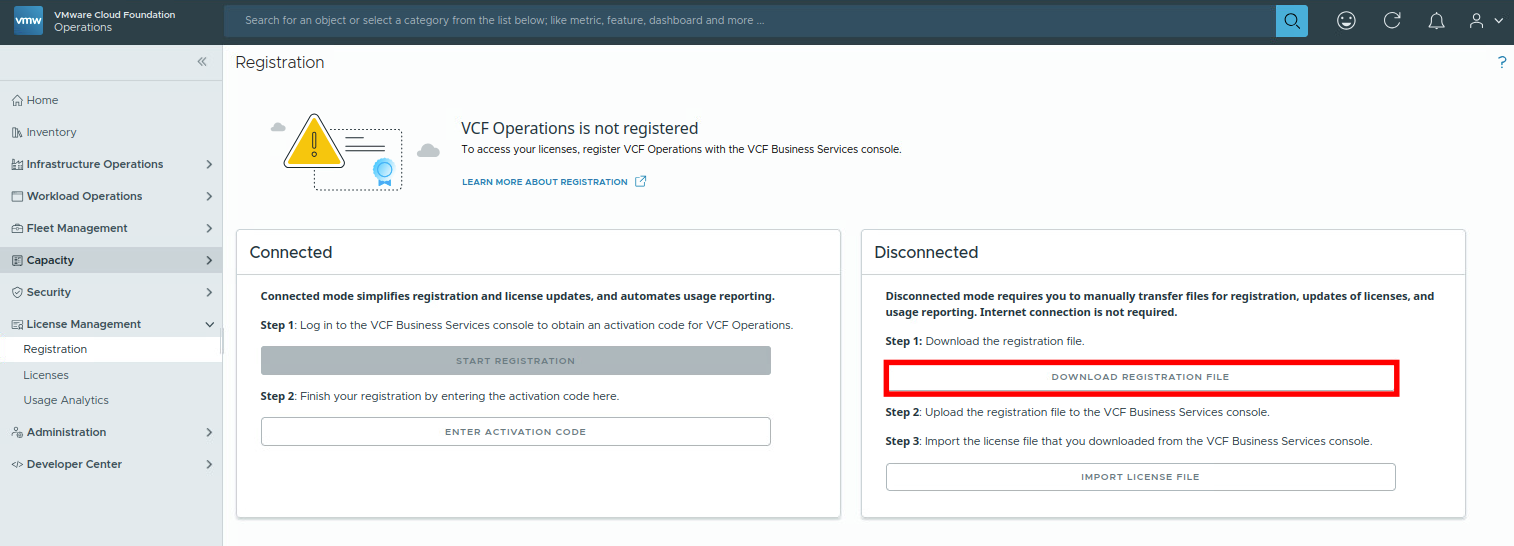Click the Workload Operations icon
1514x546 pixels.
(x=17, y=196)
